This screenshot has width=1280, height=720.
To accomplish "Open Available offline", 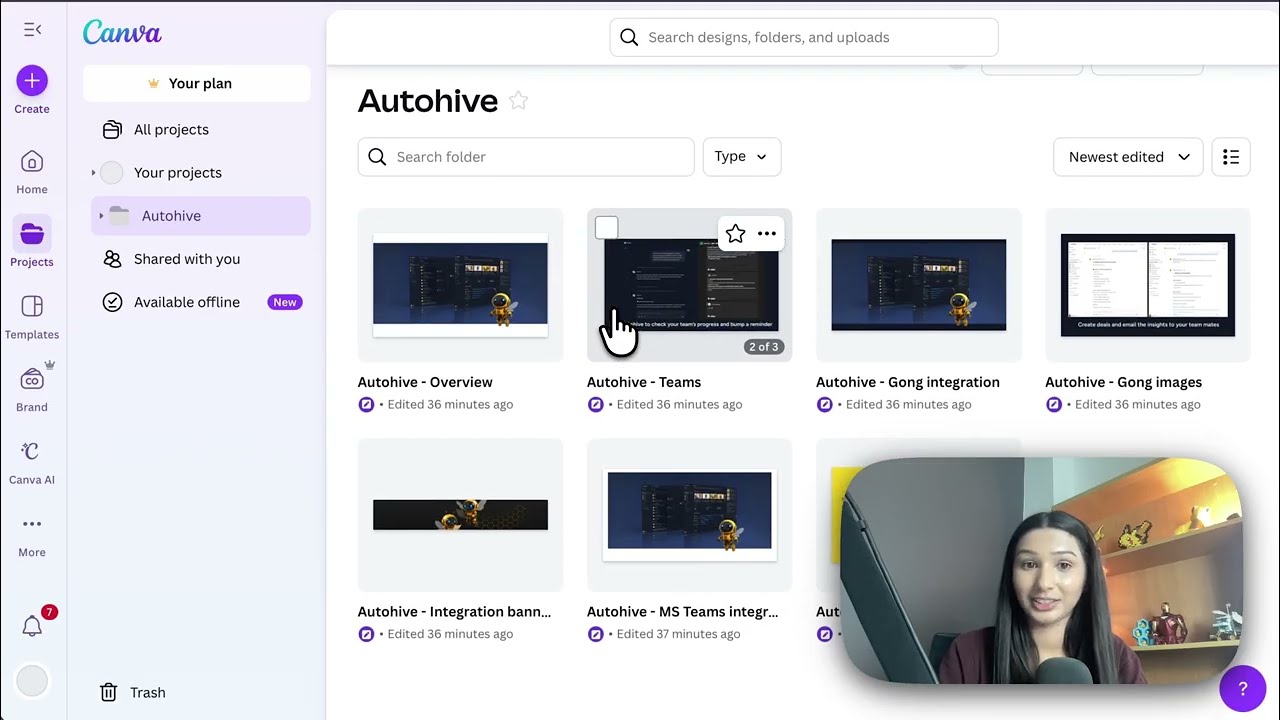I will (197, 302).
